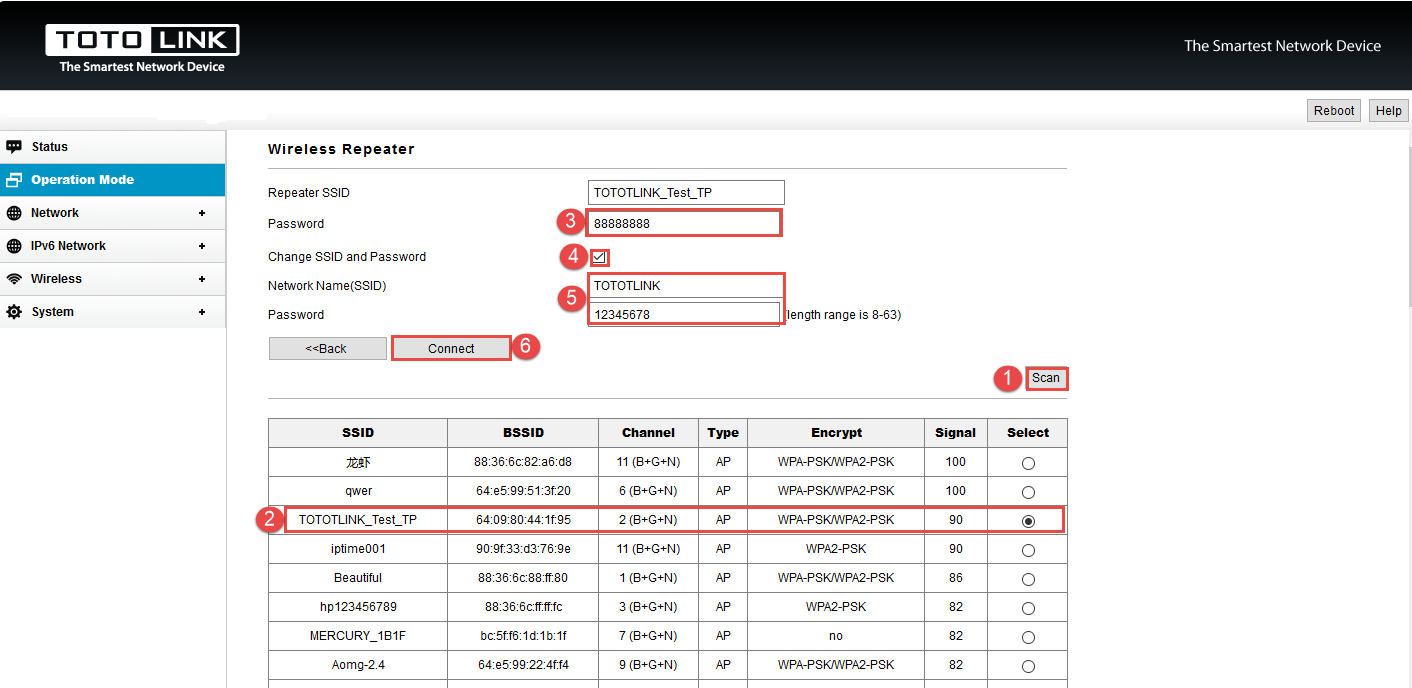Click the TOTOLINK logo
Screen dimensions: 1412x688
142,48
